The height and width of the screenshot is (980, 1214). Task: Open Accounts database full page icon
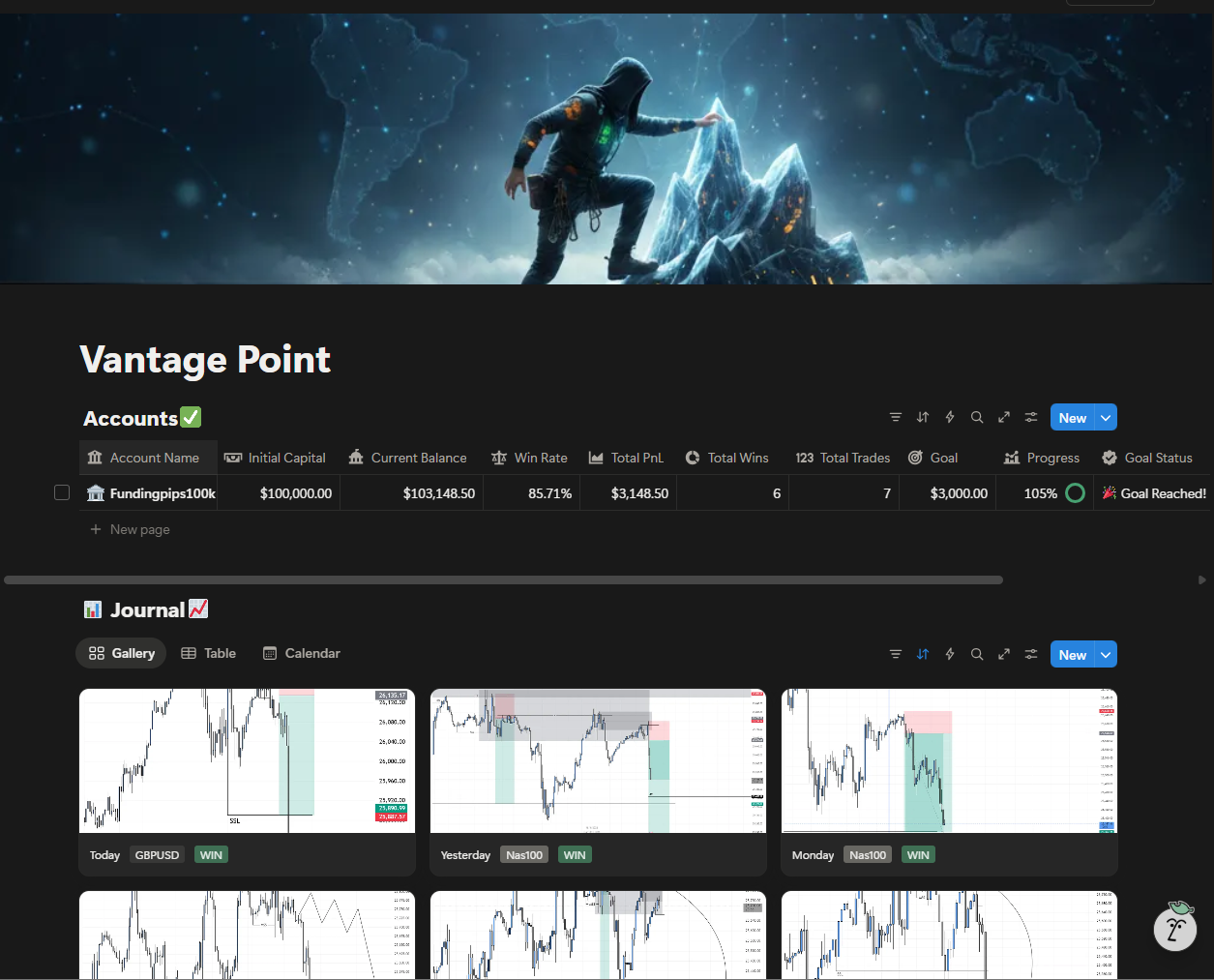[1004, 417]
